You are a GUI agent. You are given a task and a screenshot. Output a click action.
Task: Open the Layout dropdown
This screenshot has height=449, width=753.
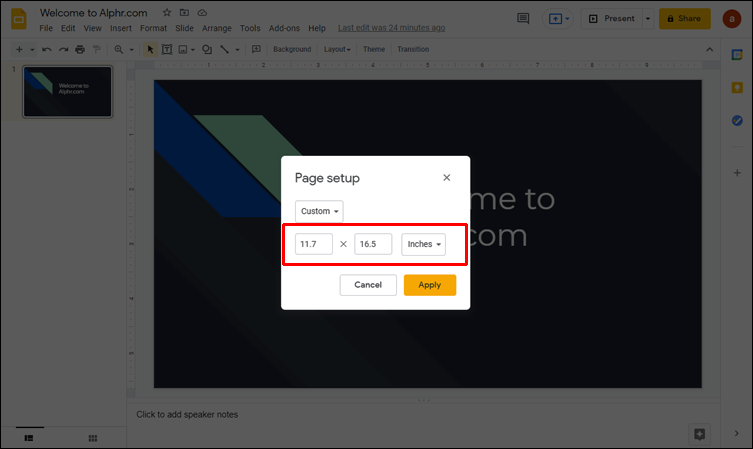[x=337, y=49]
